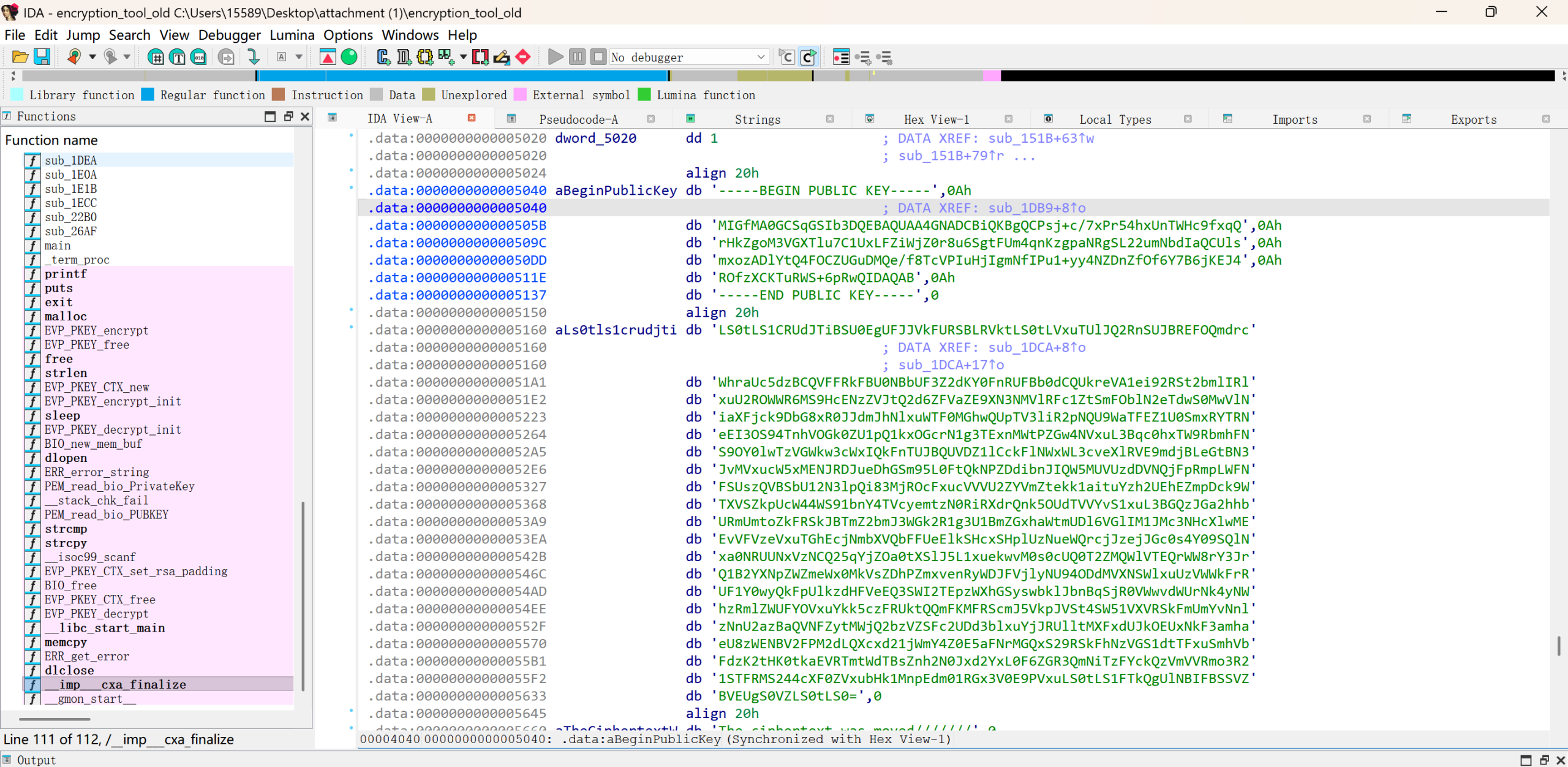Switch to the Pseudocode-A tab
Image resolution: width=1568 pixels, height=767 pixels.
(578, 119)
